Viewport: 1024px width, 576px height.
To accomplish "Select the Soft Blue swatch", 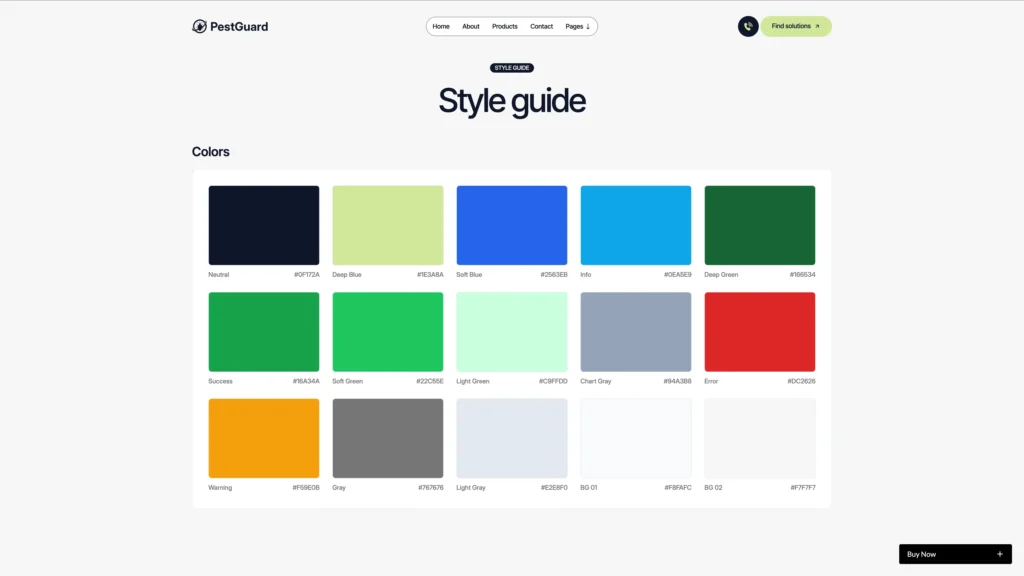I will (512, 225).
